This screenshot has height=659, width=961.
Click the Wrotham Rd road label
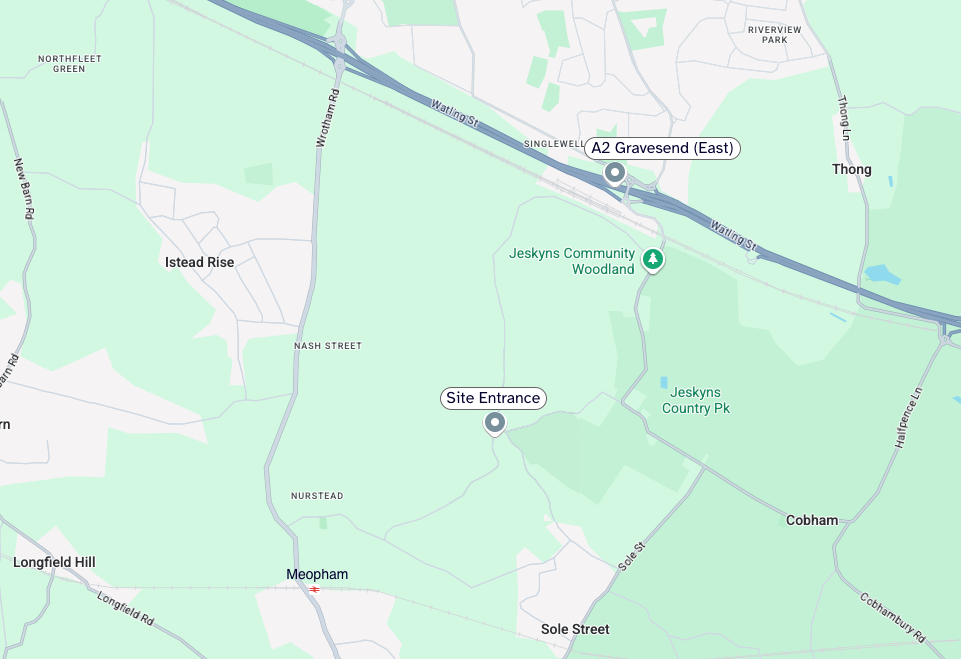pyautogui.click(x=327, y=118)
